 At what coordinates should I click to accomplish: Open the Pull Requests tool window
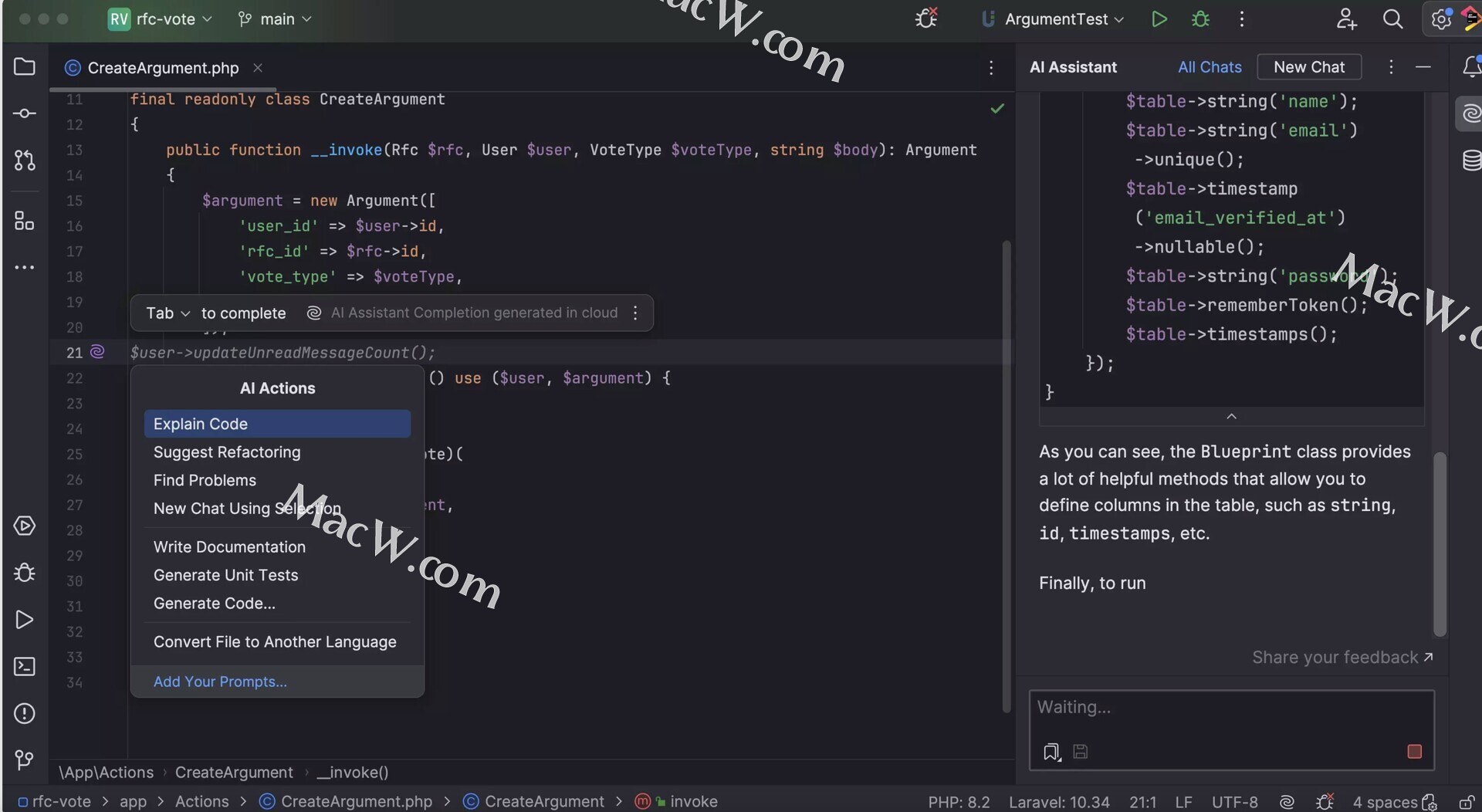25,161
